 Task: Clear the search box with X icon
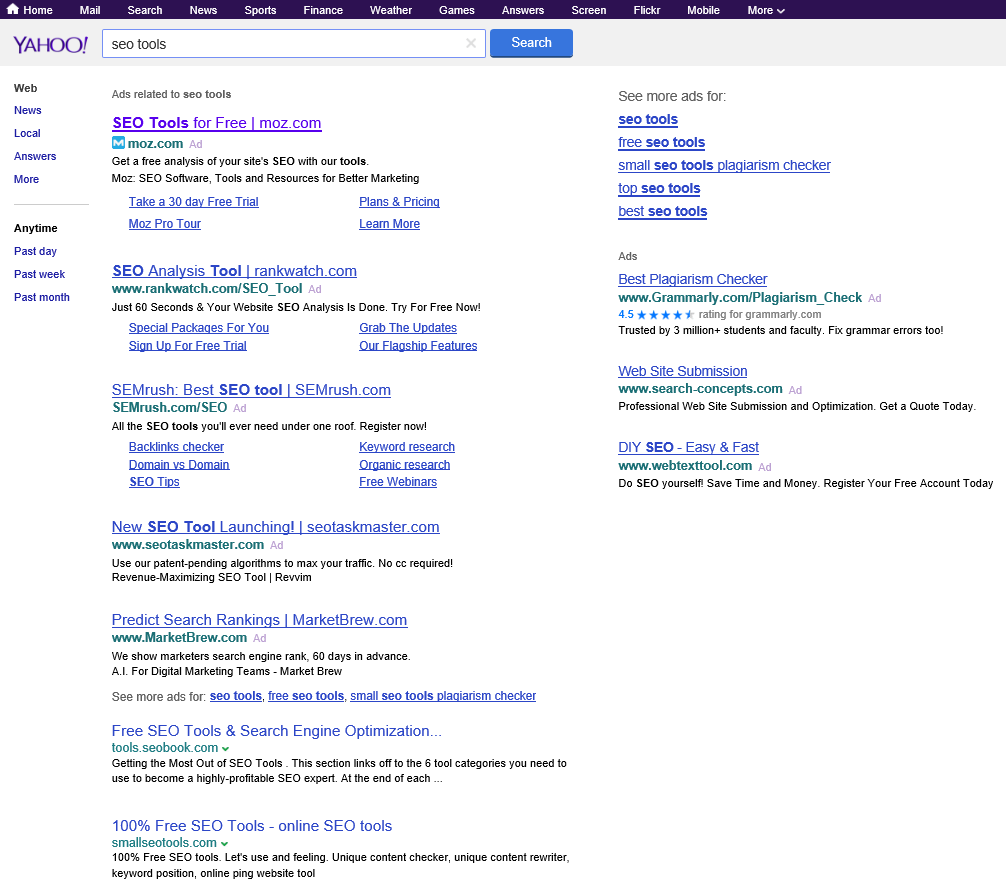pyautogui.click(x=471, y=43)
